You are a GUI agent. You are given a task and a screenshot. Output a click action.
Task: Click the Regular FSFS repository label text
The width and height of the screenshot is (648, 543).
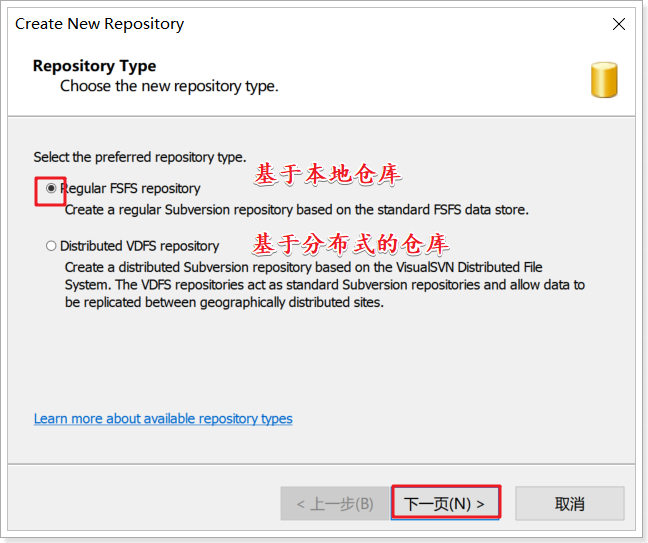point(130,188)
